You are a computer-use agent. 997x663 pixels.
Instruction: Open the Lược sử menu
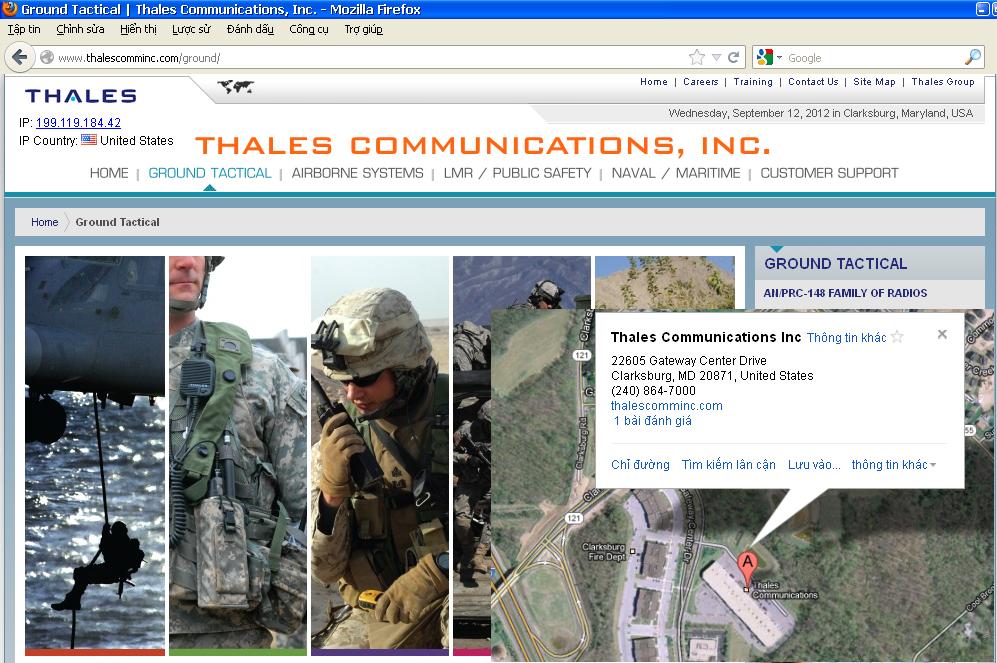point(191,29)
